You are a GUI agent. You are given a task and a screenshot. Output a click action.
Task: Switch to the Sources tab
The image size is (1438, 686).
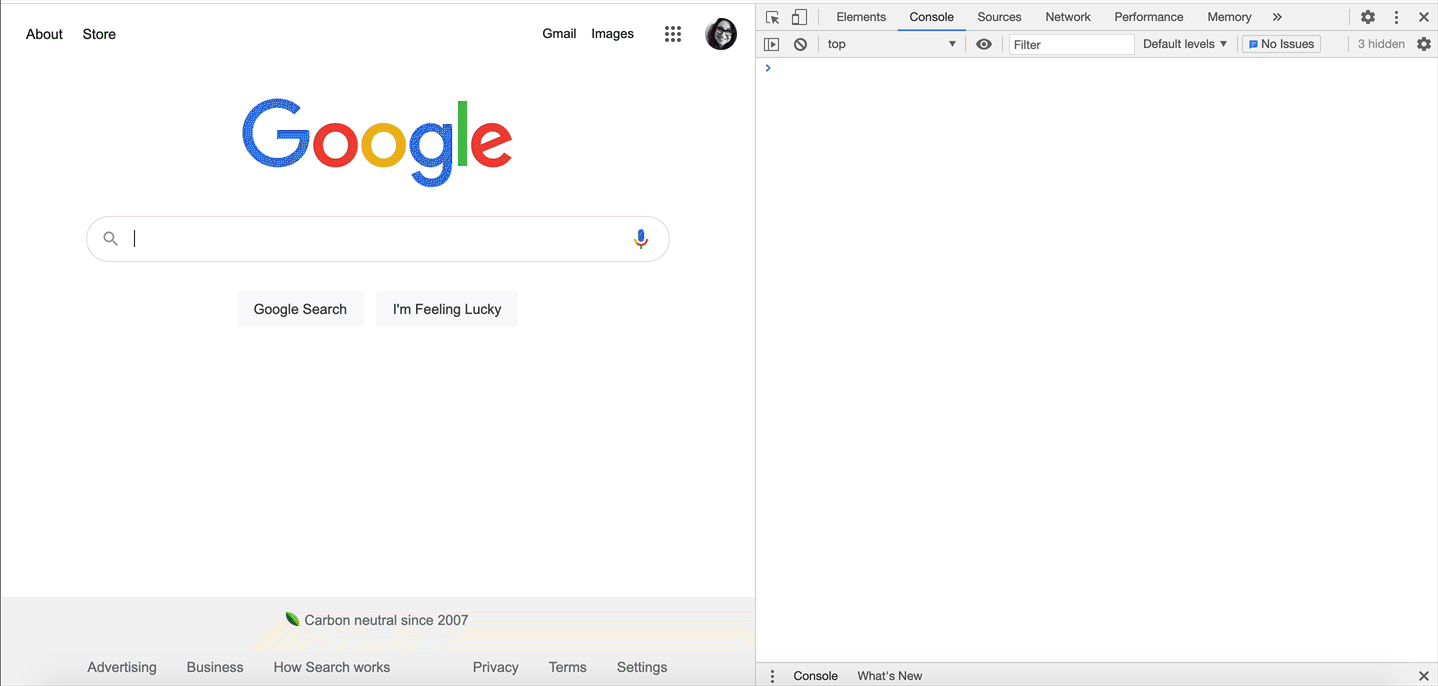point(1000,17)
